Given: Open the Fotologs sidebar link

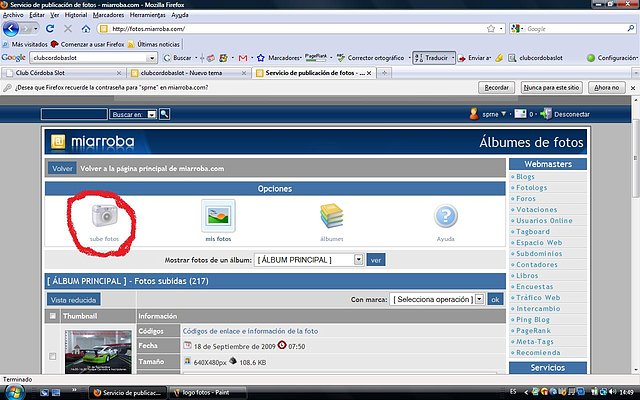Looking at the screenshot, I should click(x=531, y=188).
